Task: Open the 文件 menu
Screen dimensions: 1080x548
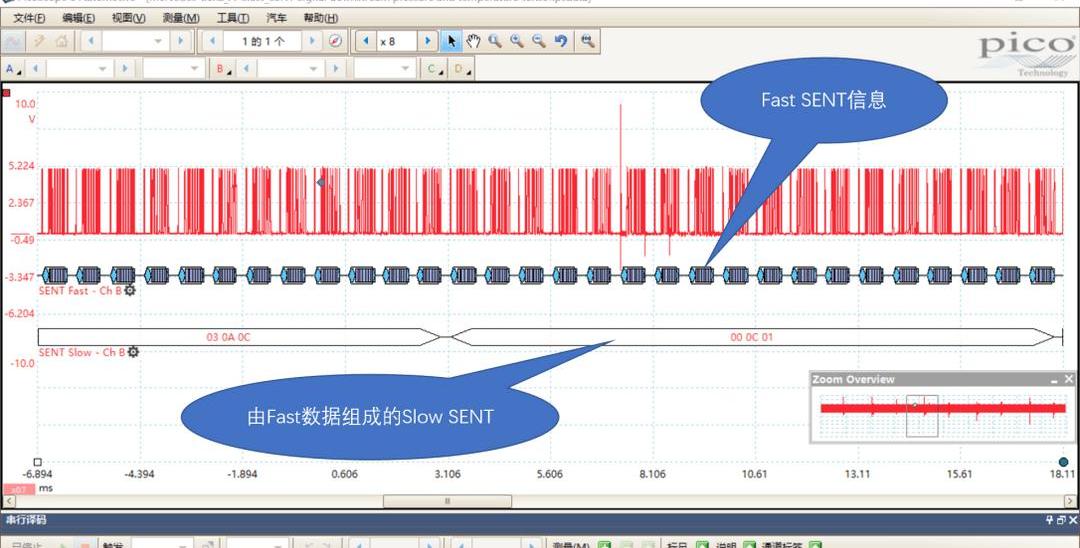Action: (x=29, y=18)
